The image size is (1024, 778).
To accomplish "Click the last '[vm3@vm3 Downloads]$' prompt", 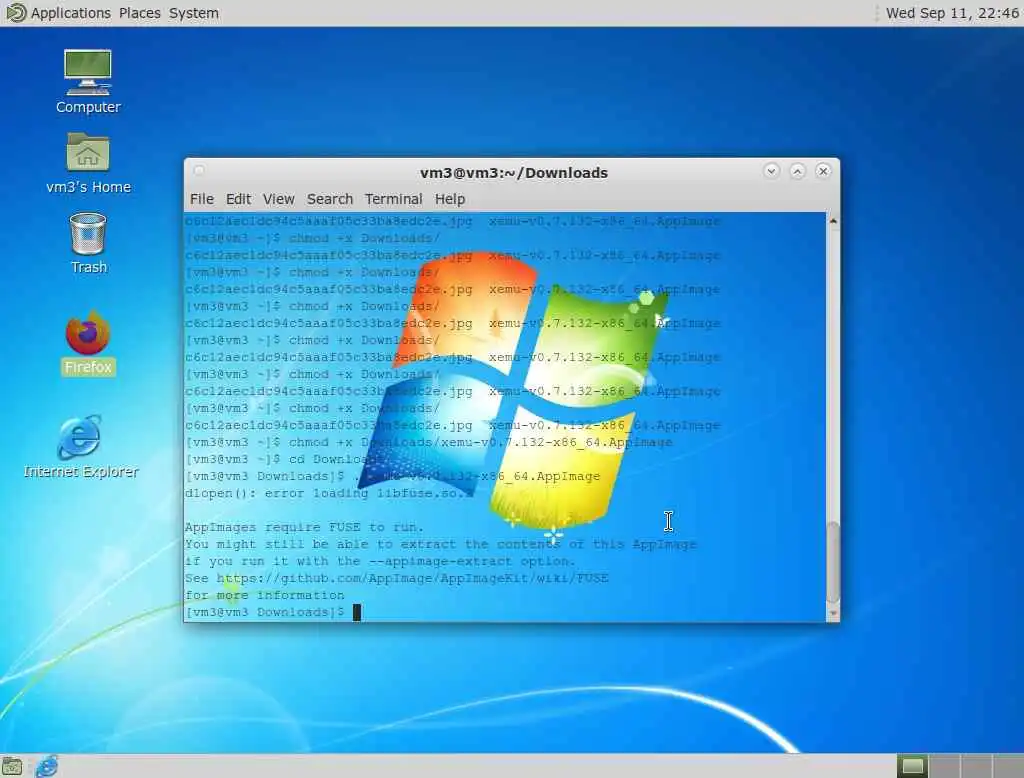I will 264,612.
